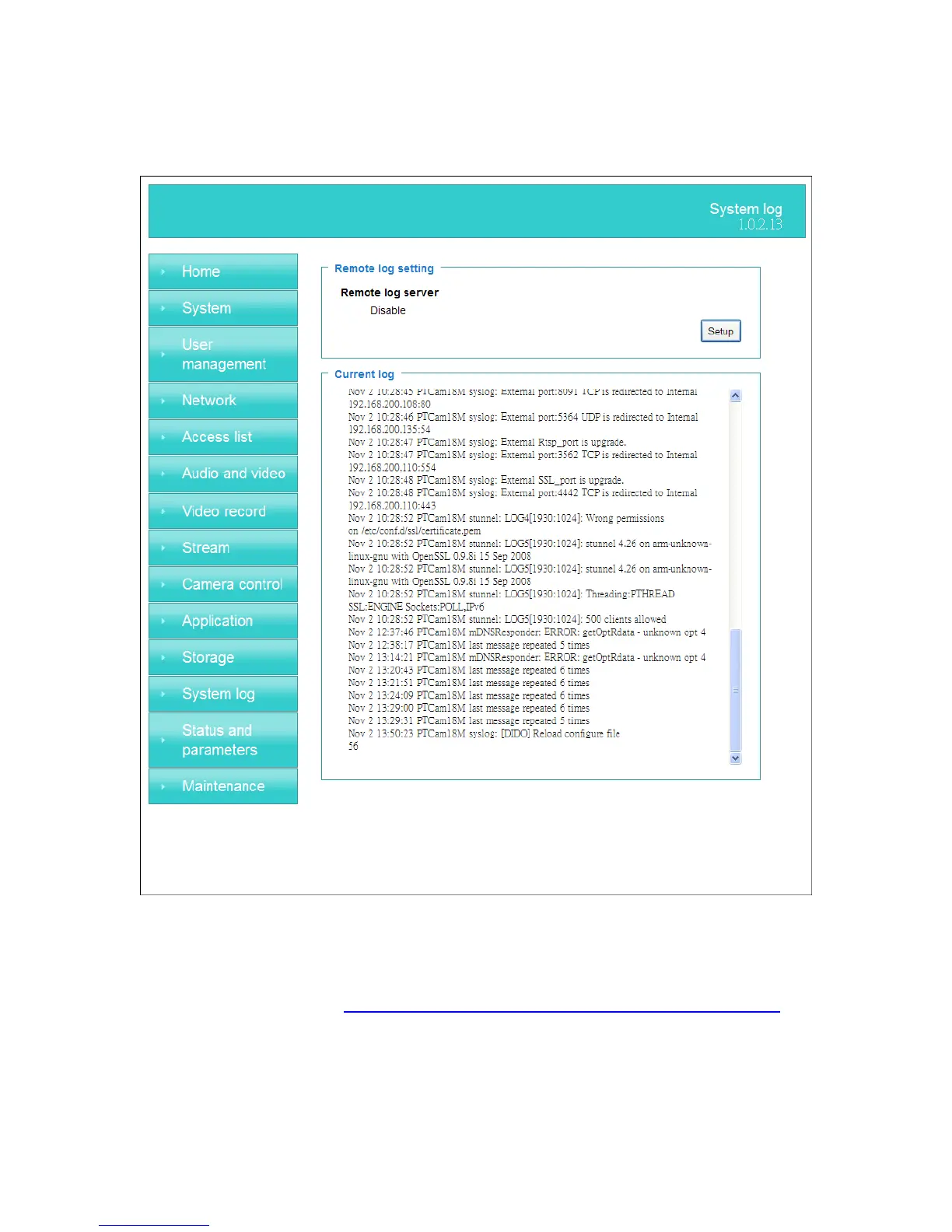The image size is (952, 1232).
Task: Click the 'Remote log server' label
Action: (x=390, y=292)
